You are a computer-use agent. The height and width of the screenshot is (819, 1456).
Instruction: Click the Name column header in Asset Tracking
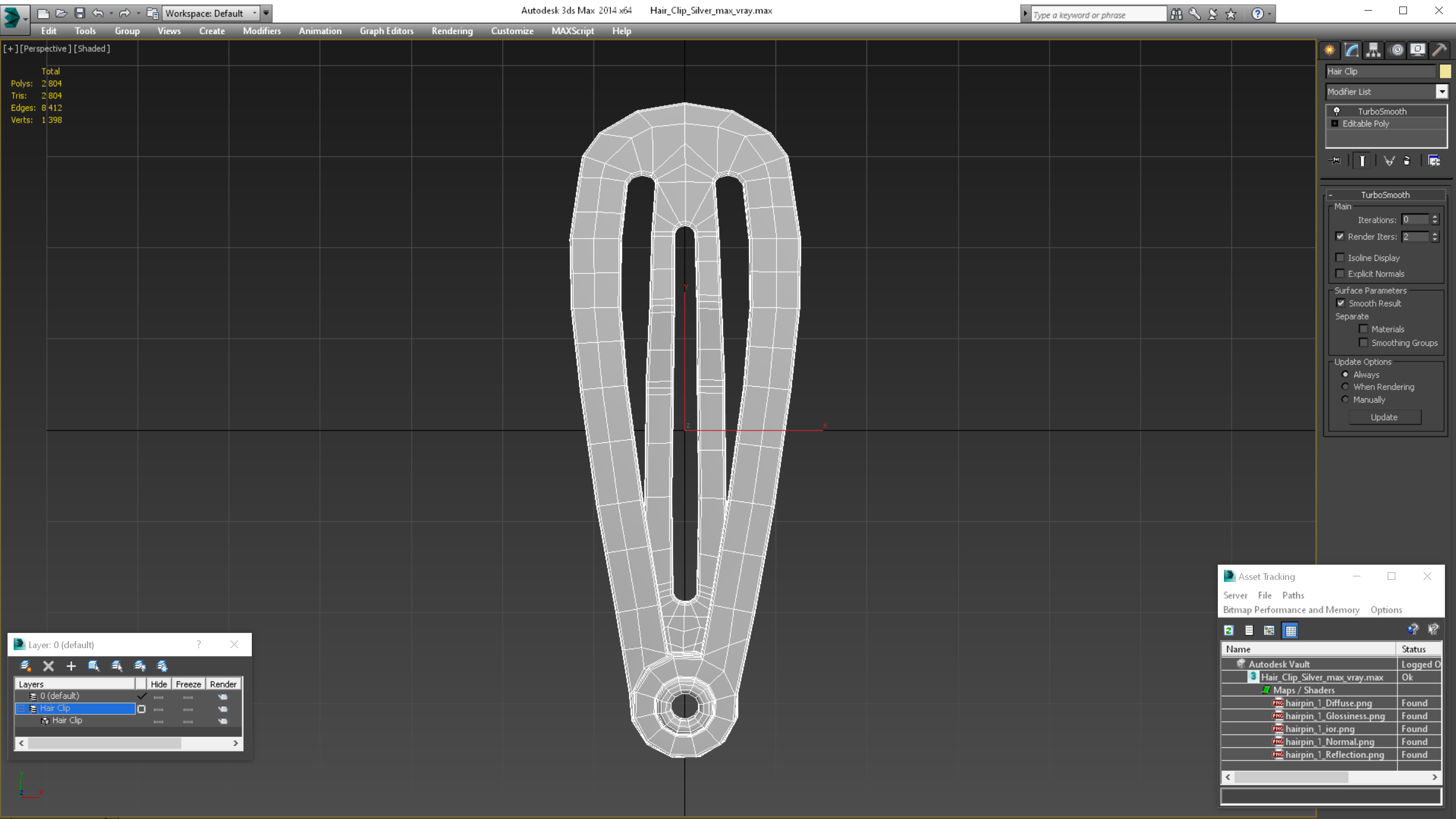coord(1308,649)
